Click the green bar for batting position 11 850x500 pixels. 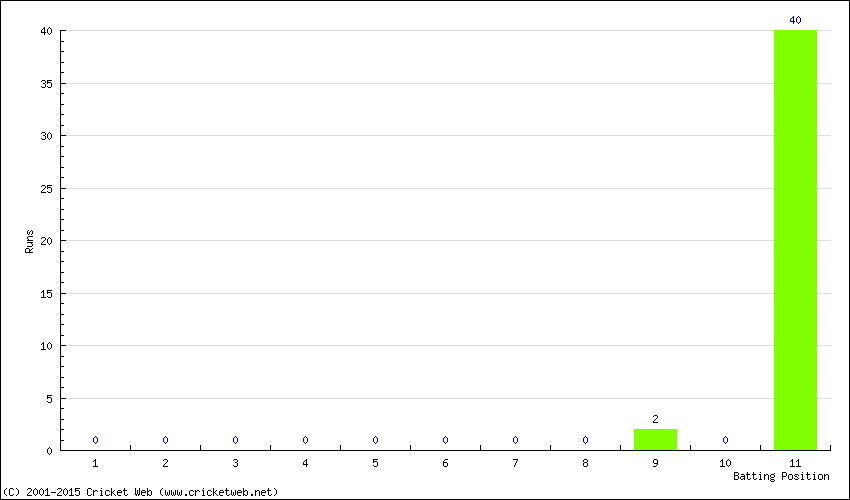click(795, 240)
